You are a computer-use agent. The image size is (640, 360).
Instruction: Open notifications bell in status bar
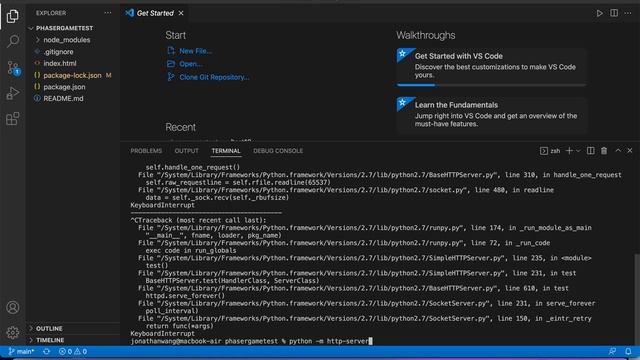click(628, 351)
